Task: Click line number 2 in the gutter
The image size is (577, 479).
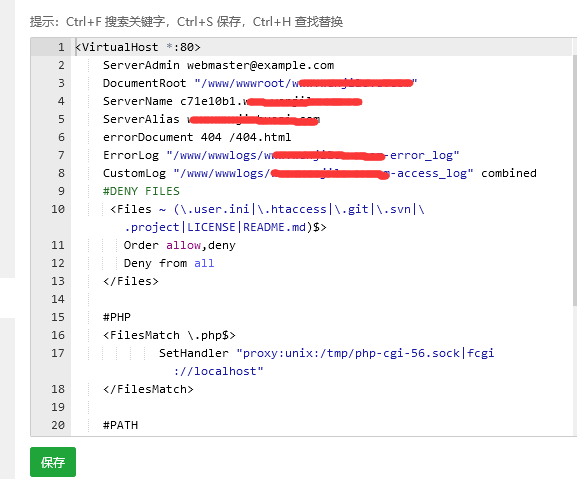Action: pyautogui.click(x=61, y=65)
